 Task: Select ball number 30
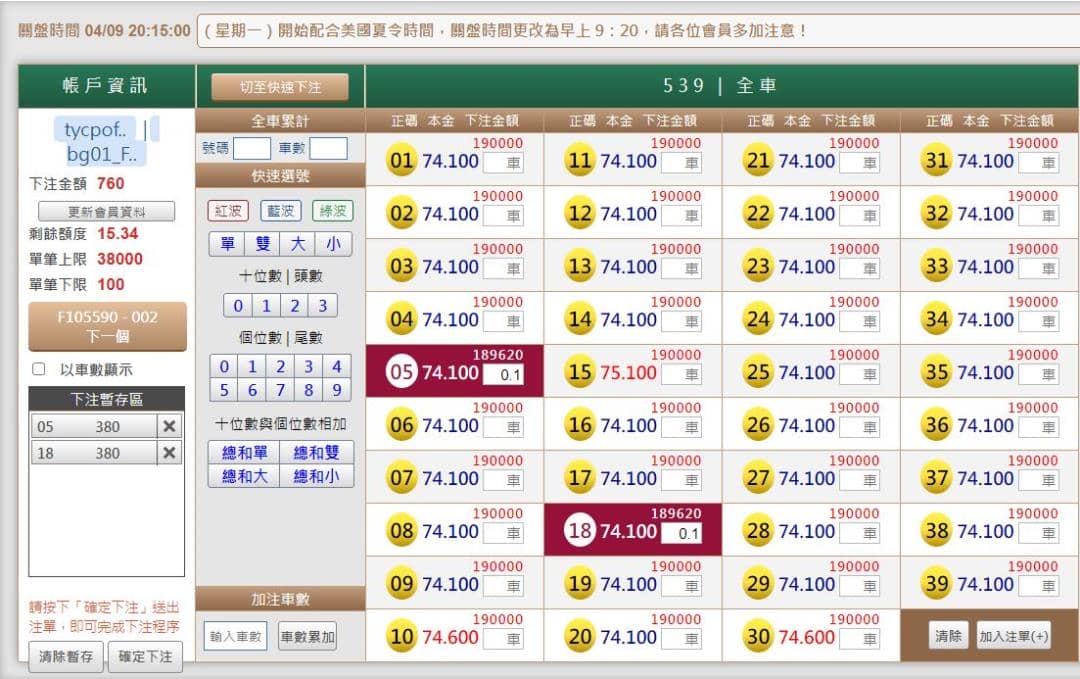758,636
